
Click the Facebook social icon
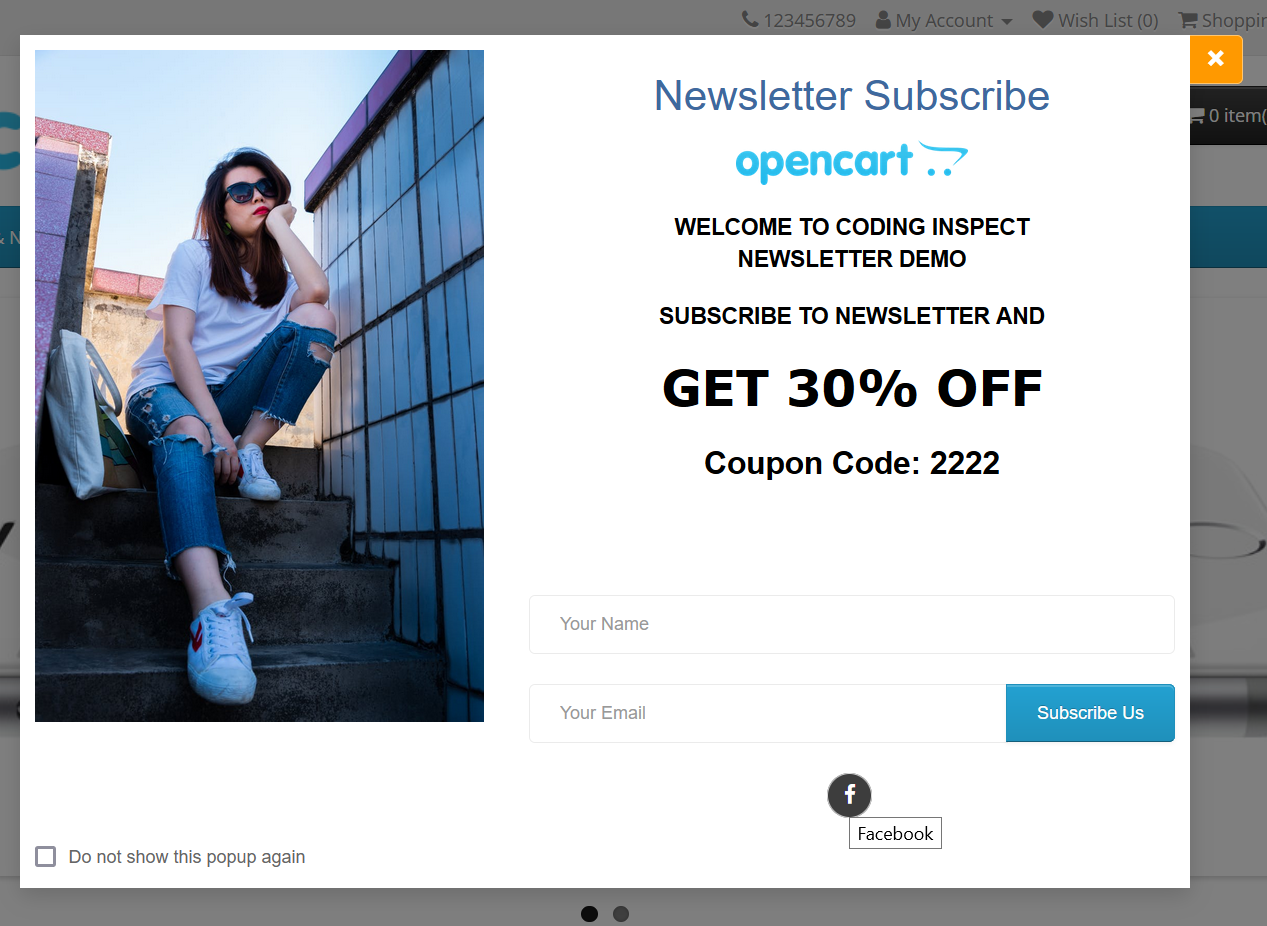coord(849,795)
